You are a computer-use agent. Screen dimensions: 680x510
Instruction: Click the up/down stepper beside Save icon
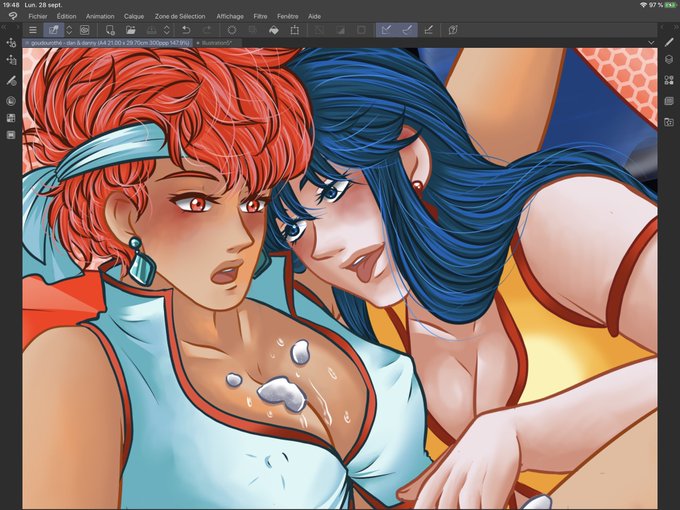(x=167, y=30)
